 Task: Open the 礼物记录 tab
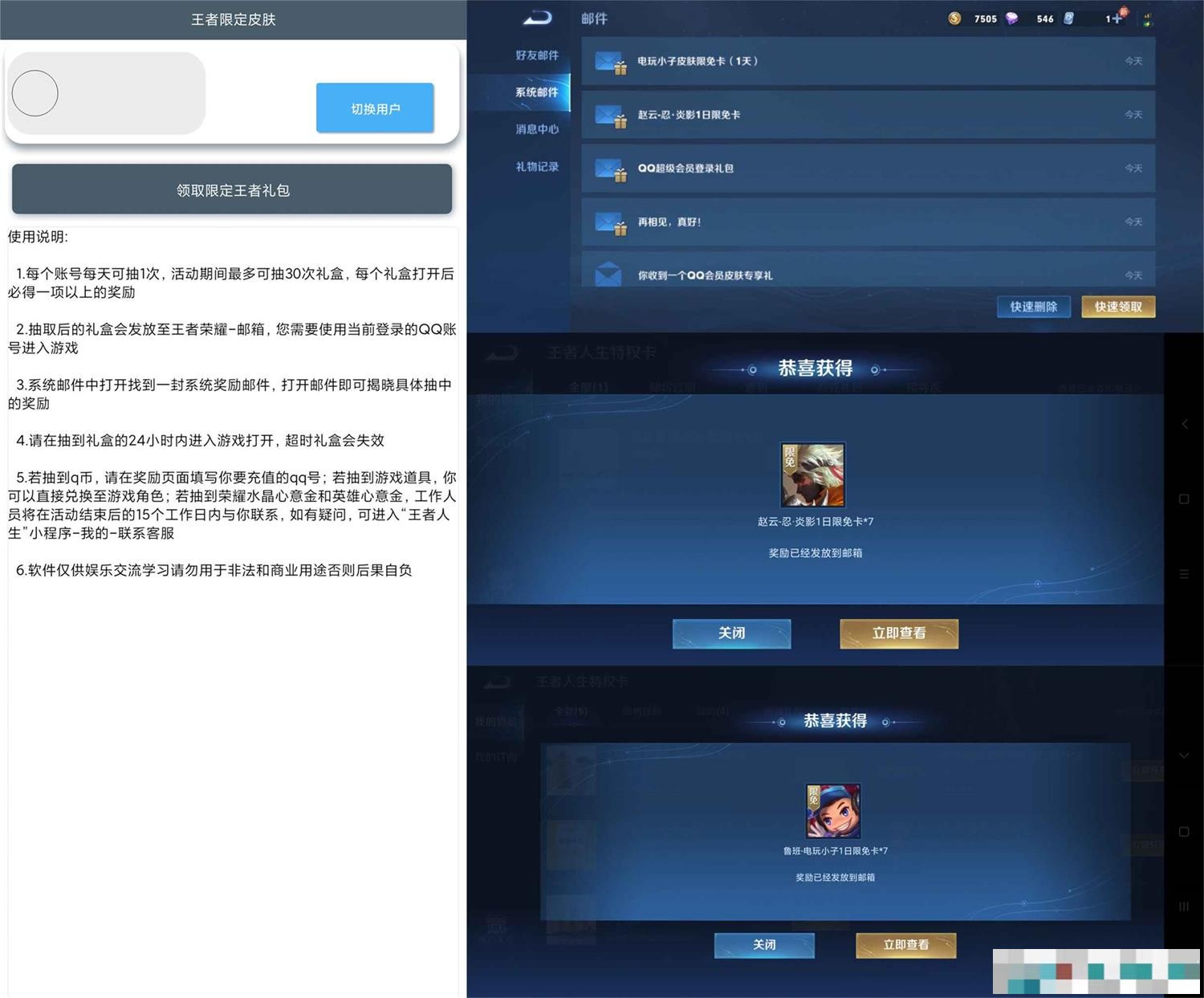coord(537,166)
